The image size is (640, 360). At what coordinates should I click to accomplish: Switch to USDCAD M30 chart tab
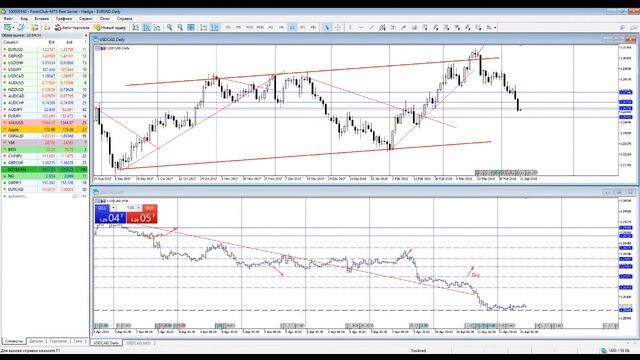138,343
